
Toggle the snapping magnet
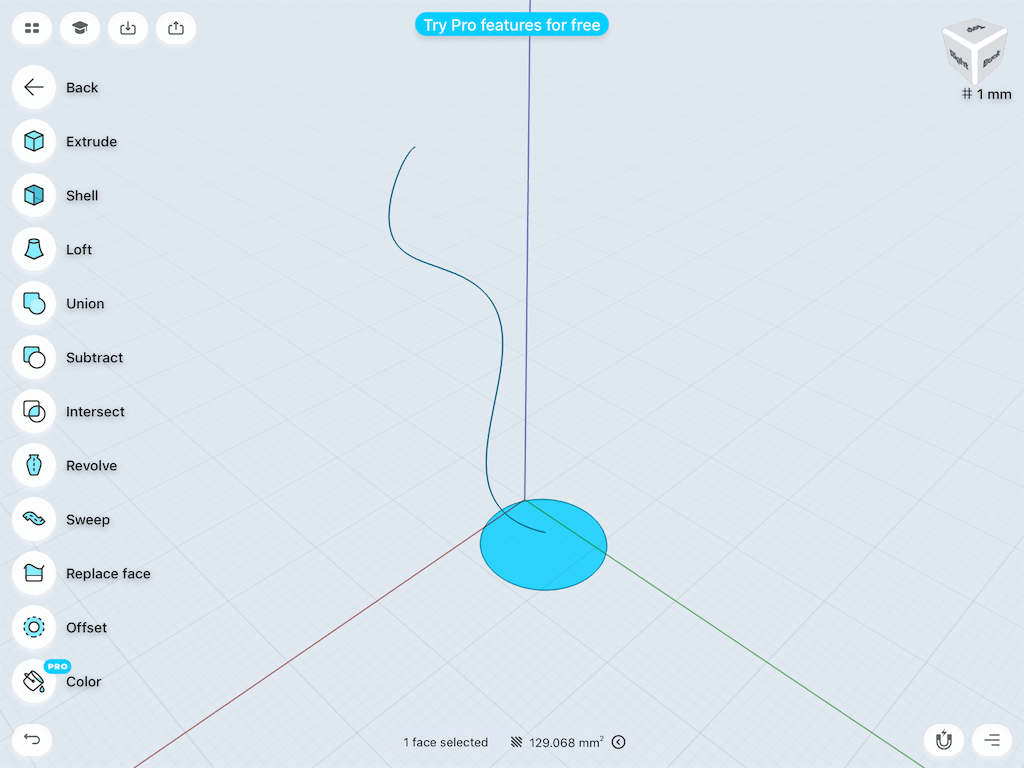pyautogui.click(x=944, y=740)
